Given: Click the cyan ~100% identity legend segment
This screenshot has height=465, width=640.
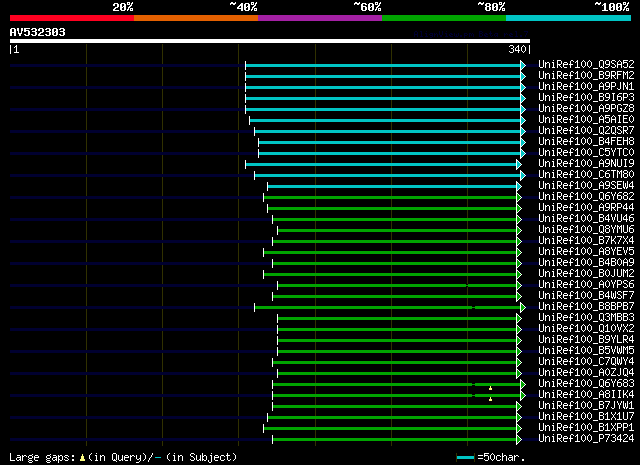Looking at the screenshot, I should coord(569,18).
